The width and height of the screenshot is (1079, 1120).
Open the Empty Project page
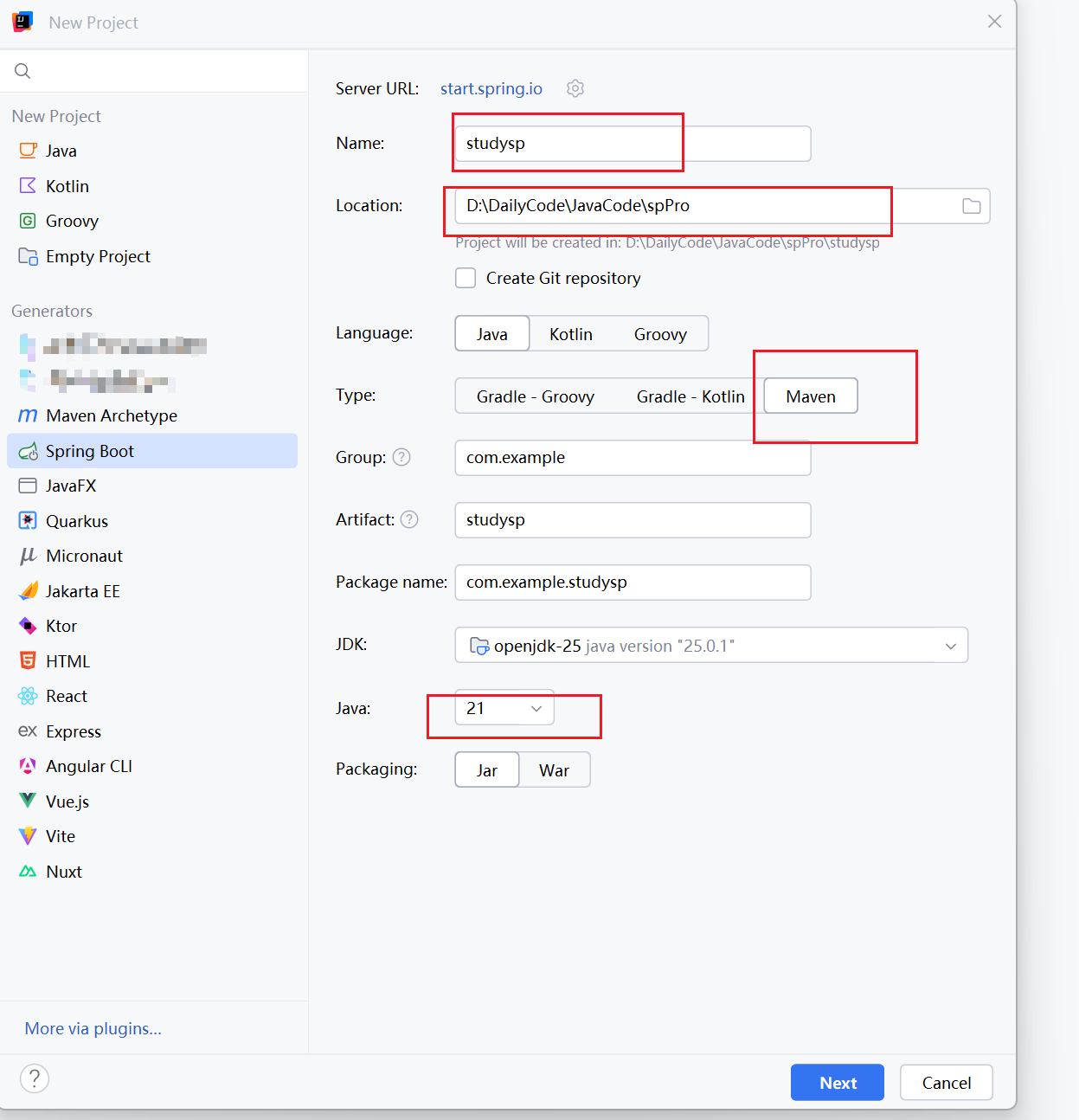[x=152, y=256]
